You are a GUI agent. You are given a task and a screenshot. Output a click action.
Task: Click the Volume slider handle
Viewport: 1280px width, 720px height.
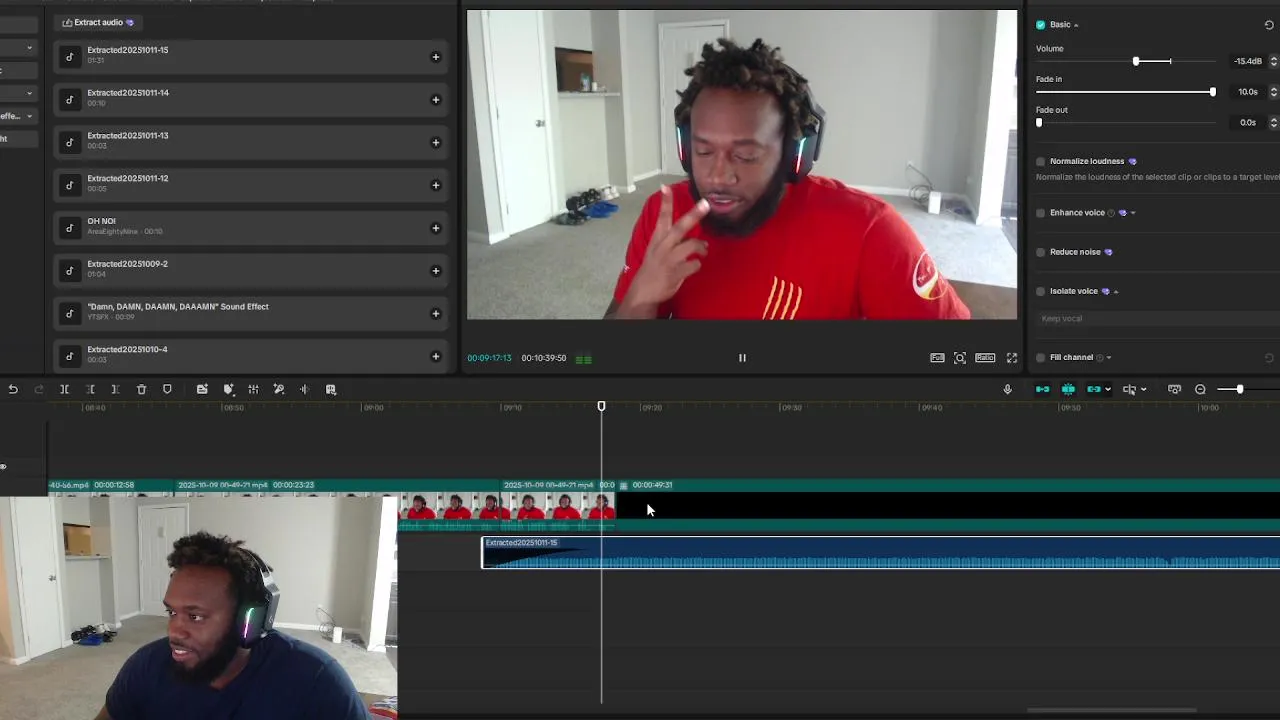pos(1136,61)
